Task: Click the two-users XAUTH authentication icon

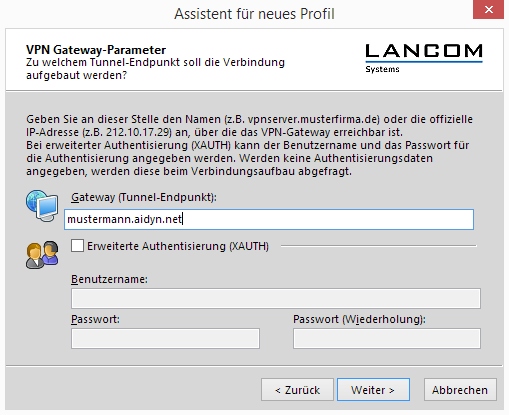Action: pos(42,255)
